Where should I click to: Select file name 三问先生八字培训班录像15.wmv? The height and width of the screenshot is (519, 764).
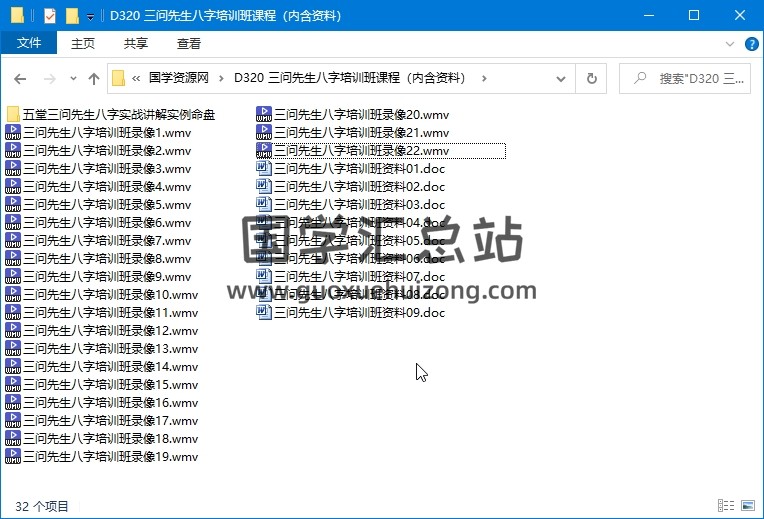pyautogui.click(x=111, y=385)
